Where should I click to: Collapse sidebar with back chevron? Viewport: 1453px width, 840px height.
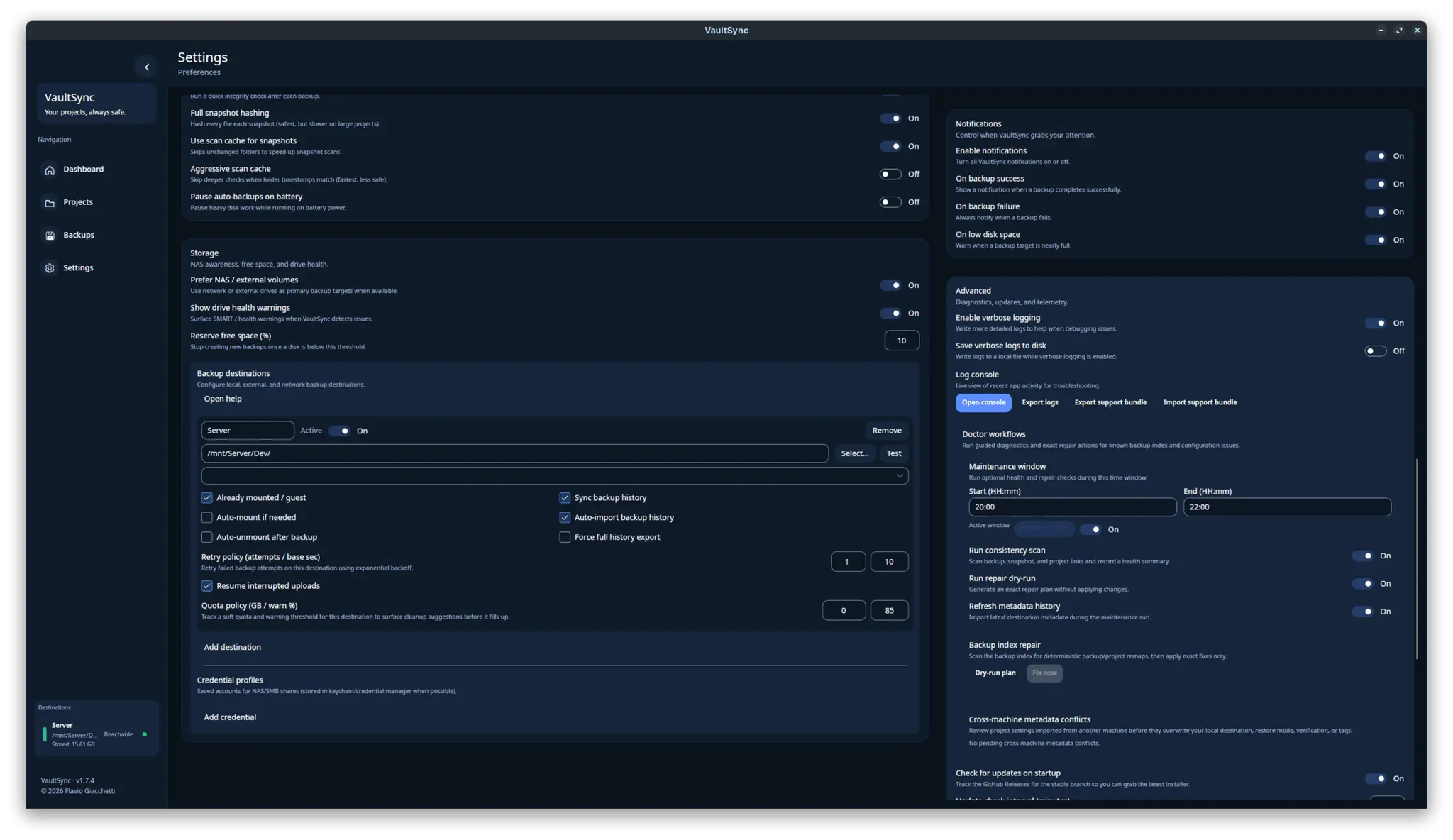coord(146,67)
